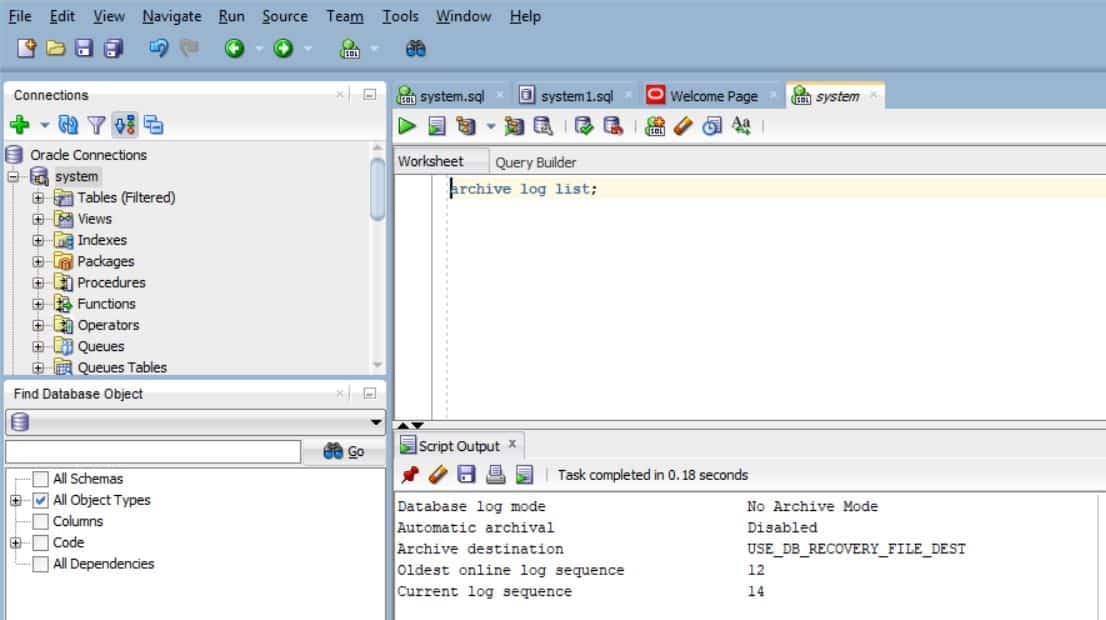Click the Go search button
This screenshot has height=620, width=1106.
coord(346,450)
